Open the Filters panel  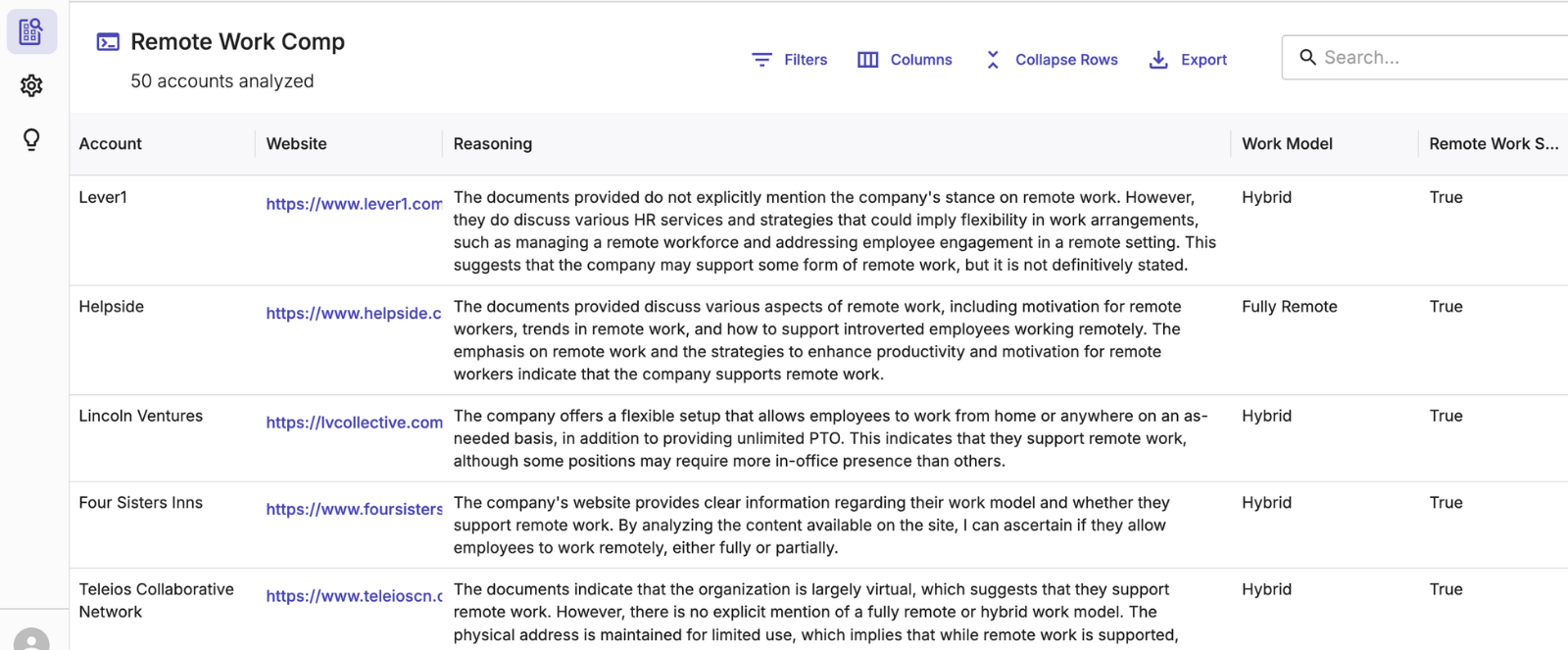(789, 60)
